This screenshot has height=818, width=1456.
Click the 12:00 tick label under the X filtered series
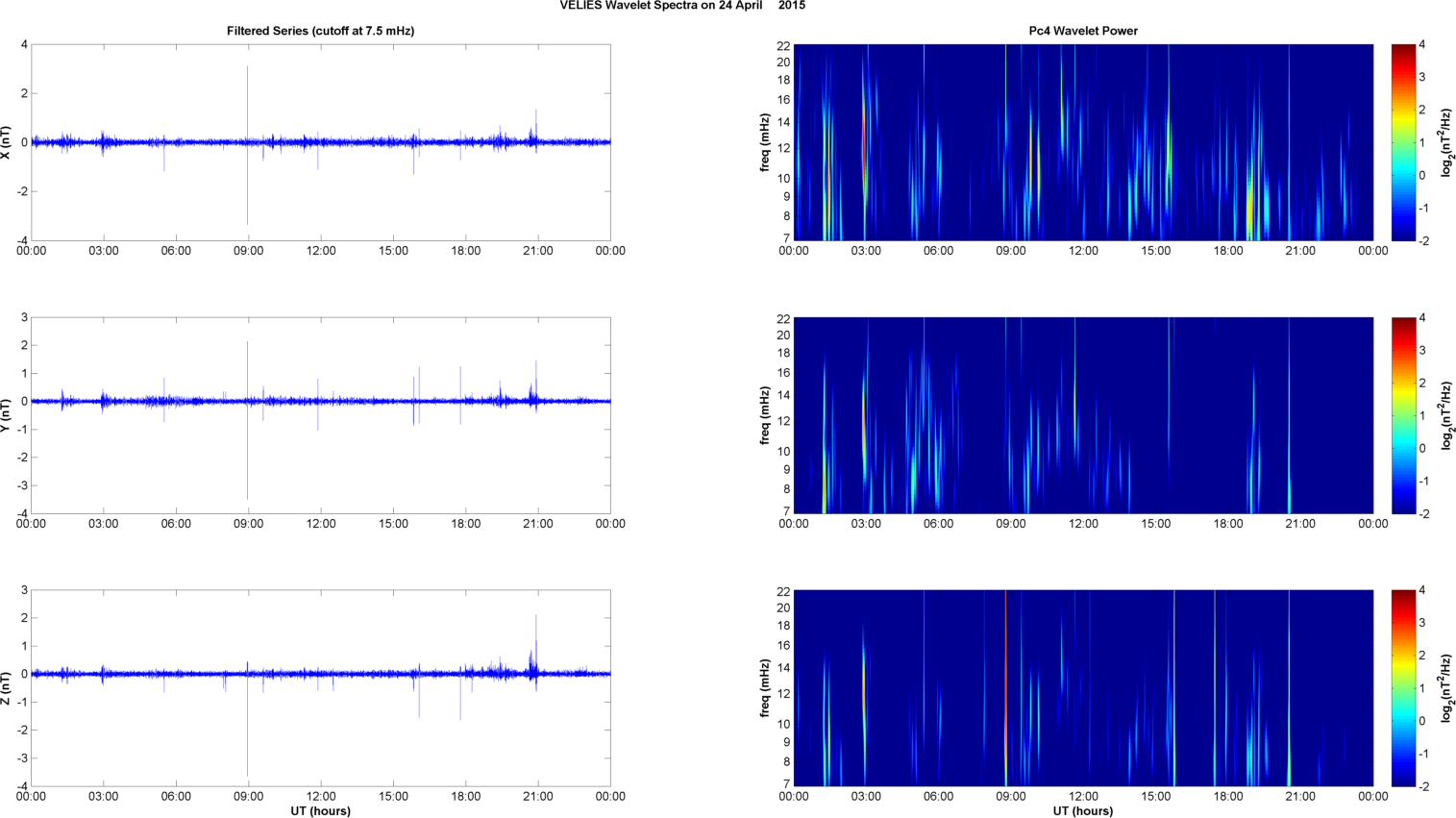321,251
